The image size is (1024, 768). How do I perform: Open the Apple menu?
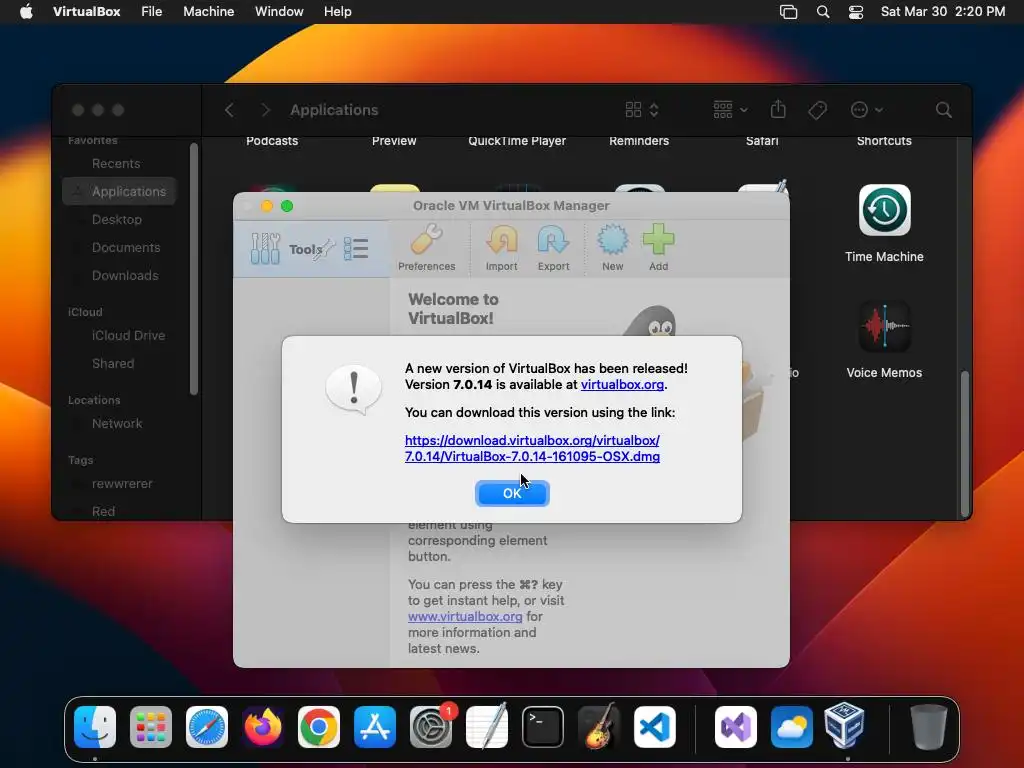(26, 11)
